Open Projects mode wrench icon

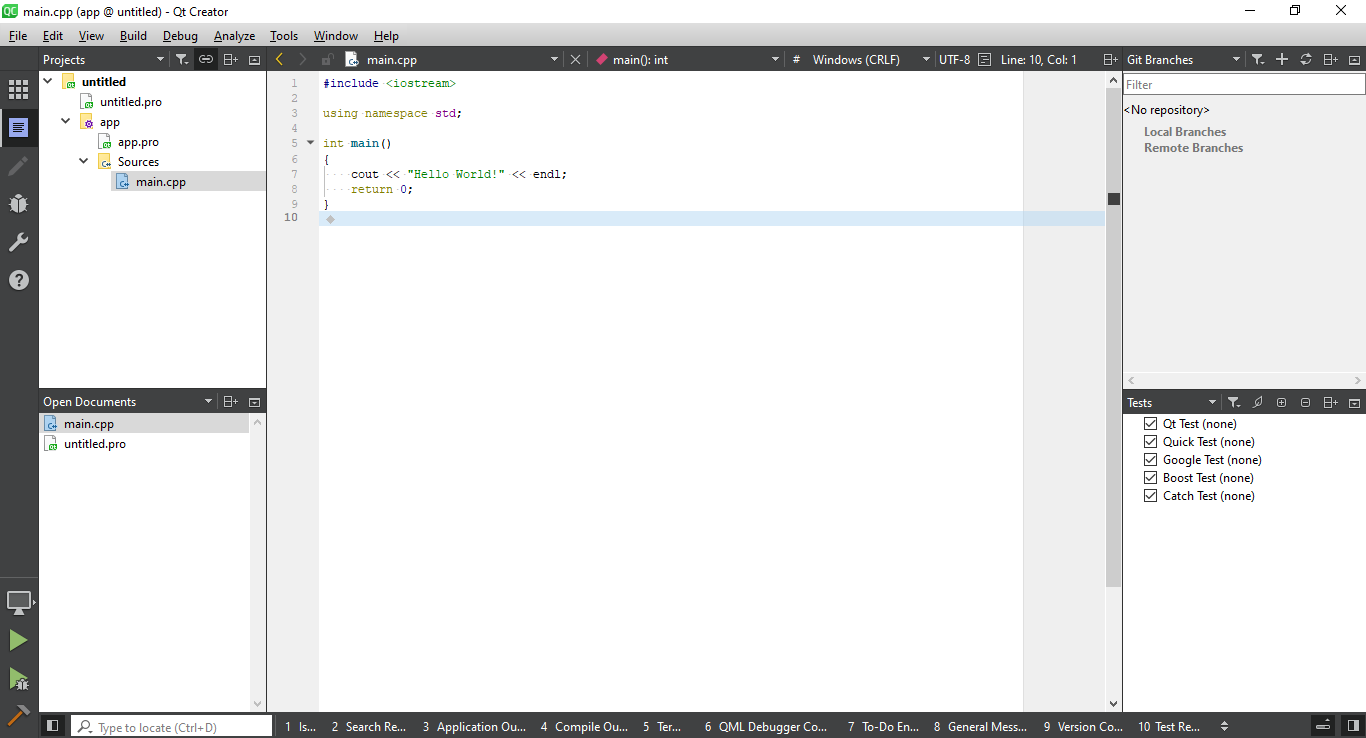coord(18,242)
